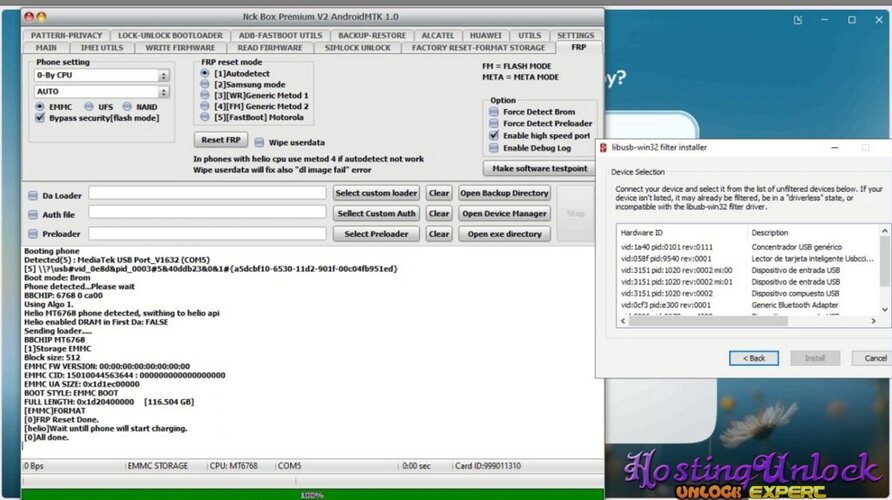Select the FRP tab
Viewport: 892px width, 500px height.
click(579, 47)
